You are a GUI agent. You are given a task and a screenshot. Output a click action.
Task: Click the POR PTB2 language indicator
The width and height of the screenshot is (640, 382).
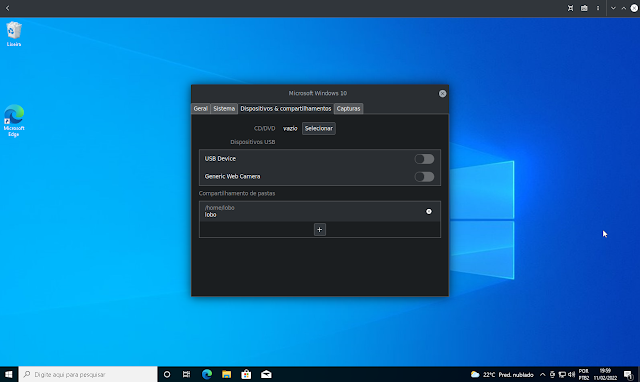[584, 374]
